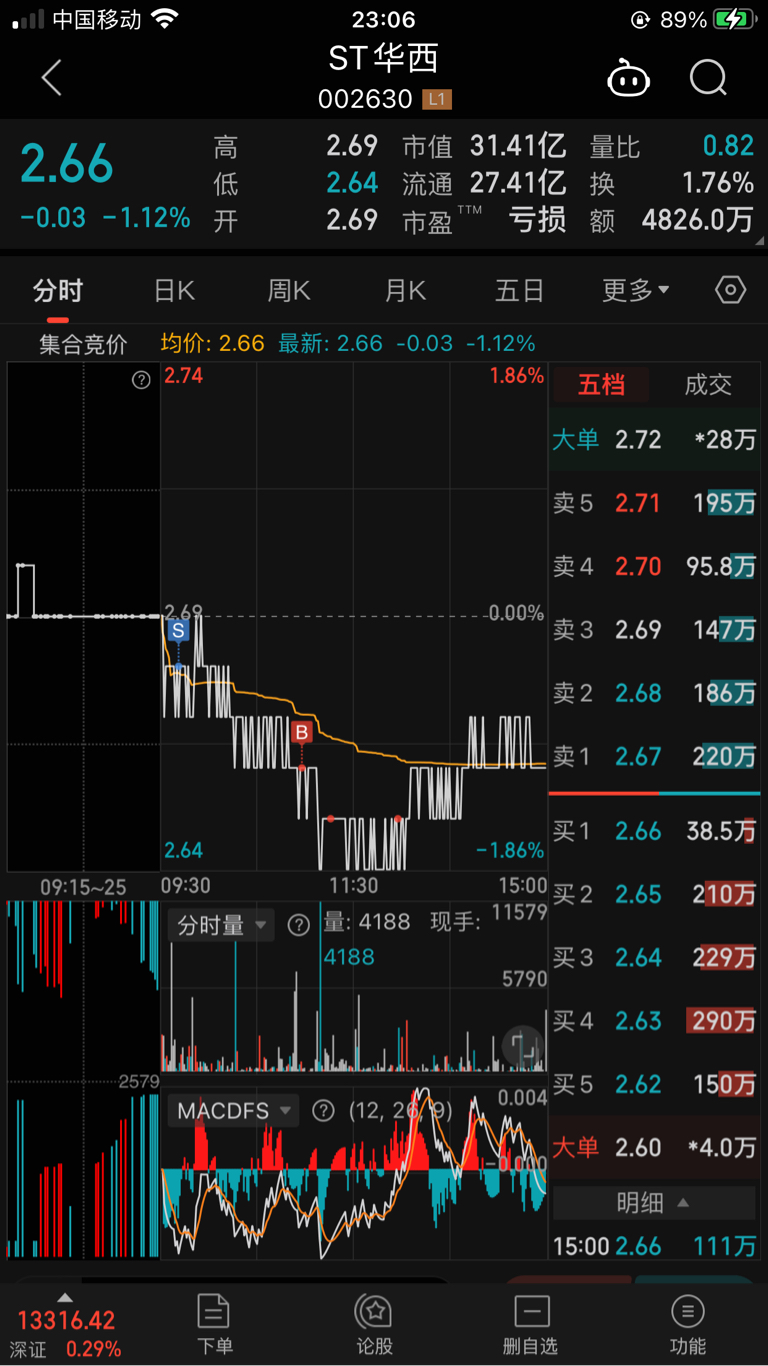
Task: Open the search magnifier icon
Action: tap(708, 78)
